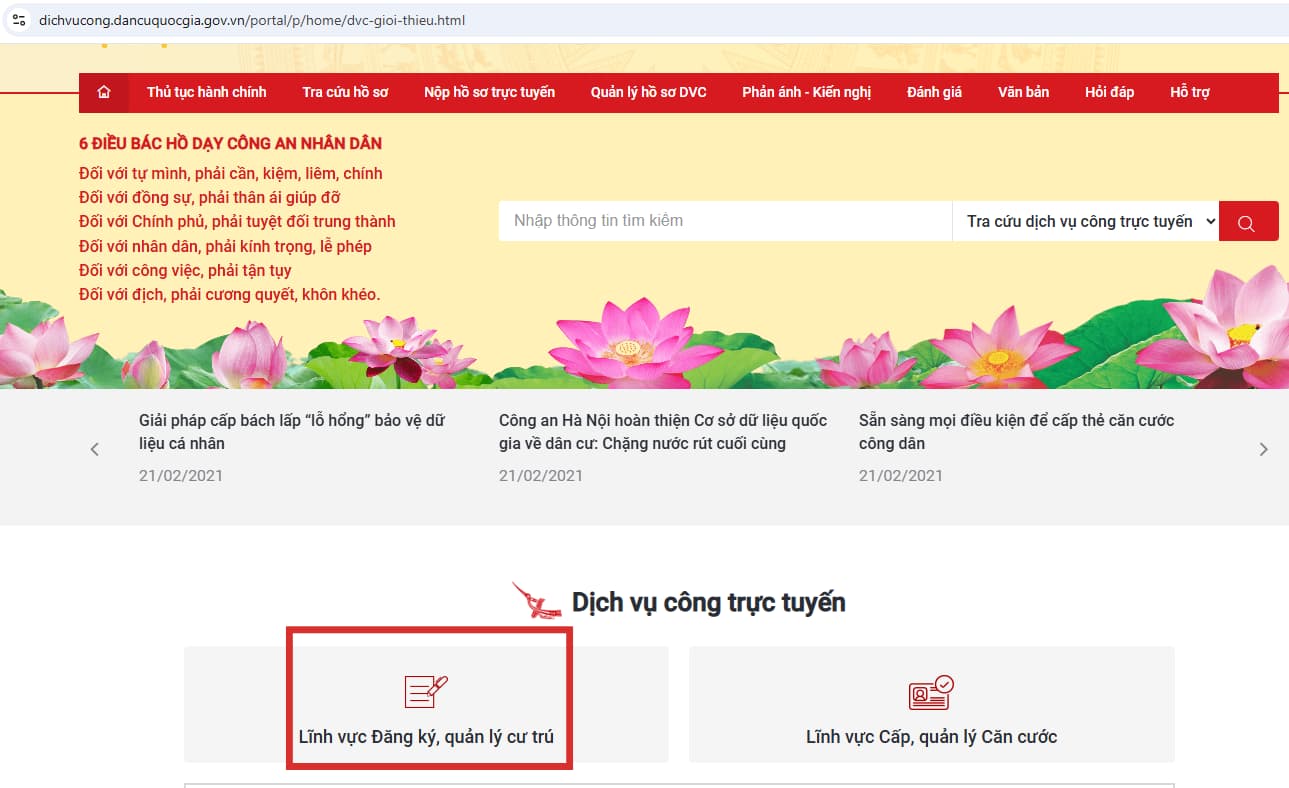Focus the Nhập thông tin tìm kiếm field
The width and height of the screenshot is (1289, 788).
(725, 221)
